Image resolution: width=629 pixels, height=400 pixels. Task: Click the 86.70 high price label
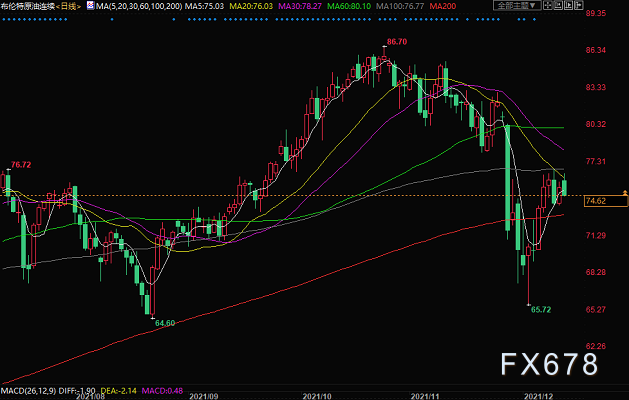tap(397, 42)
